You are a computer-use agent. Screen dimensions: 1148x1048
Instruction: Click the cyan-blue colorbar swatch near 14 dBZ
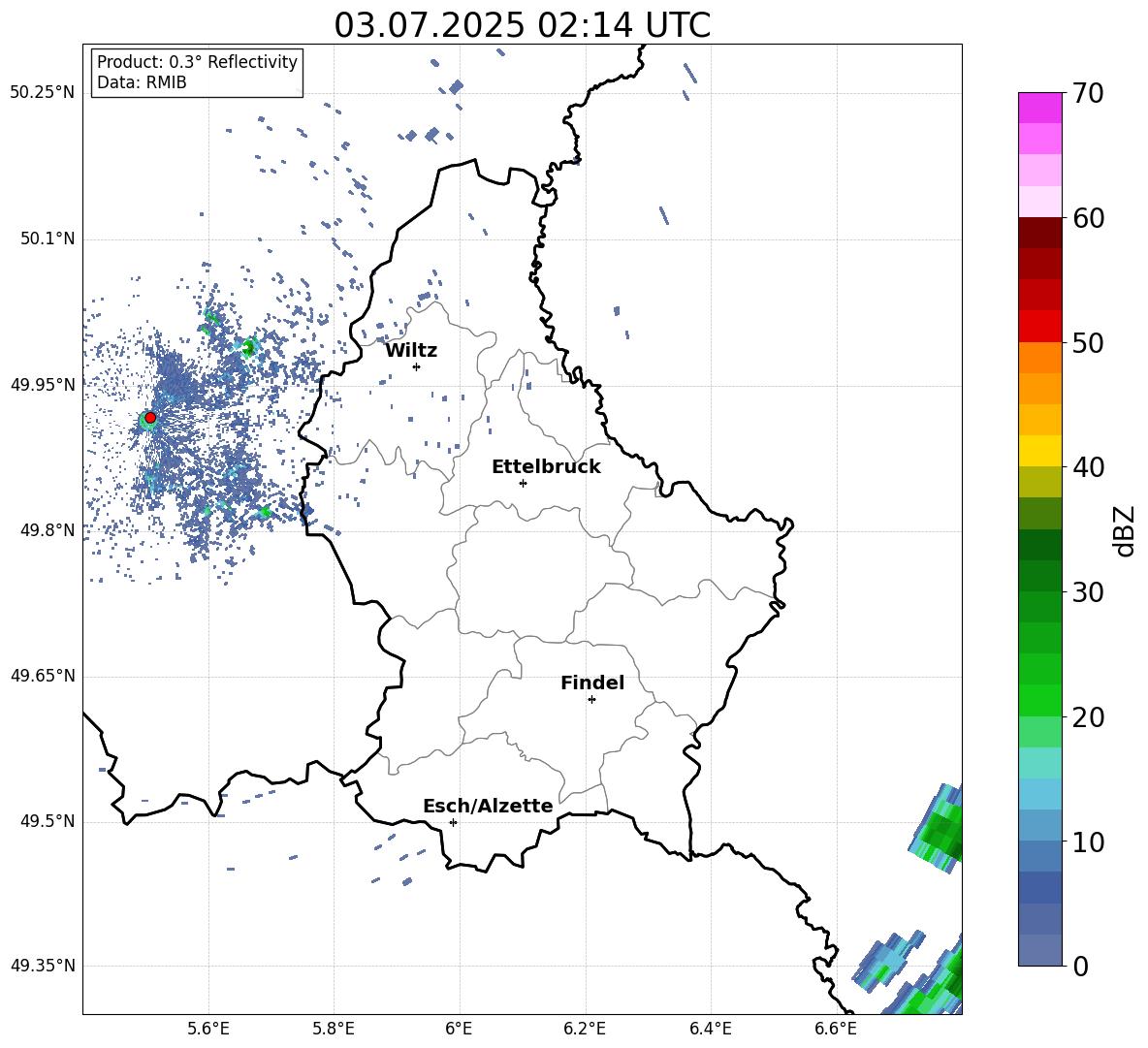pyautogui.click(x=1039, y=794)
